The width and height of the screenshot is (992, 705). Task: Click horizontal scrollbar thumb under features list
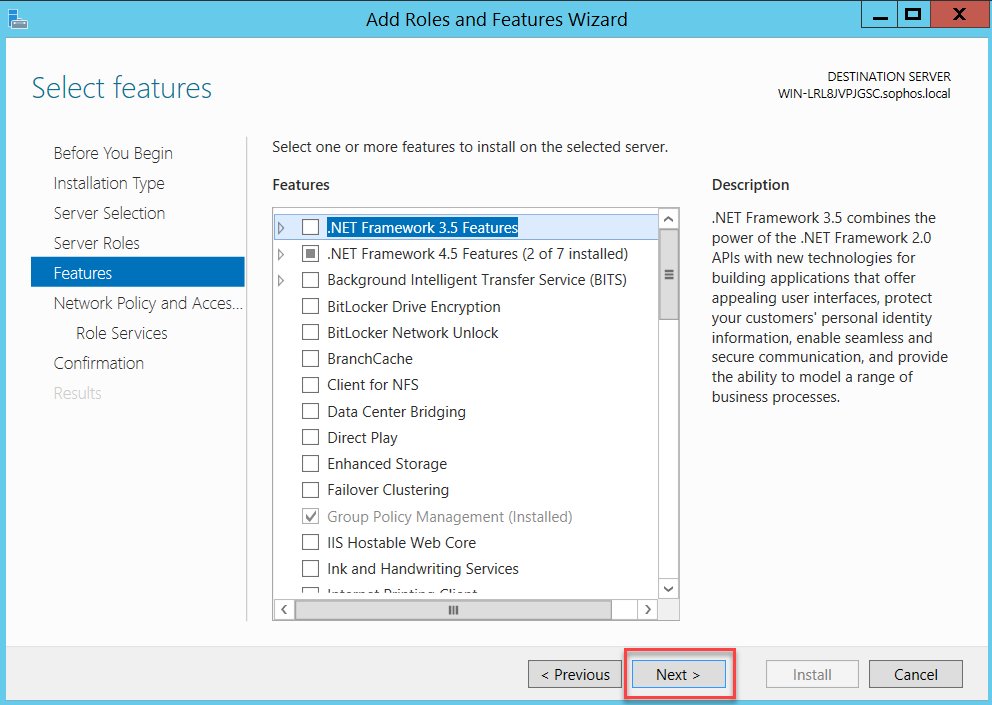tap(453, 609)
